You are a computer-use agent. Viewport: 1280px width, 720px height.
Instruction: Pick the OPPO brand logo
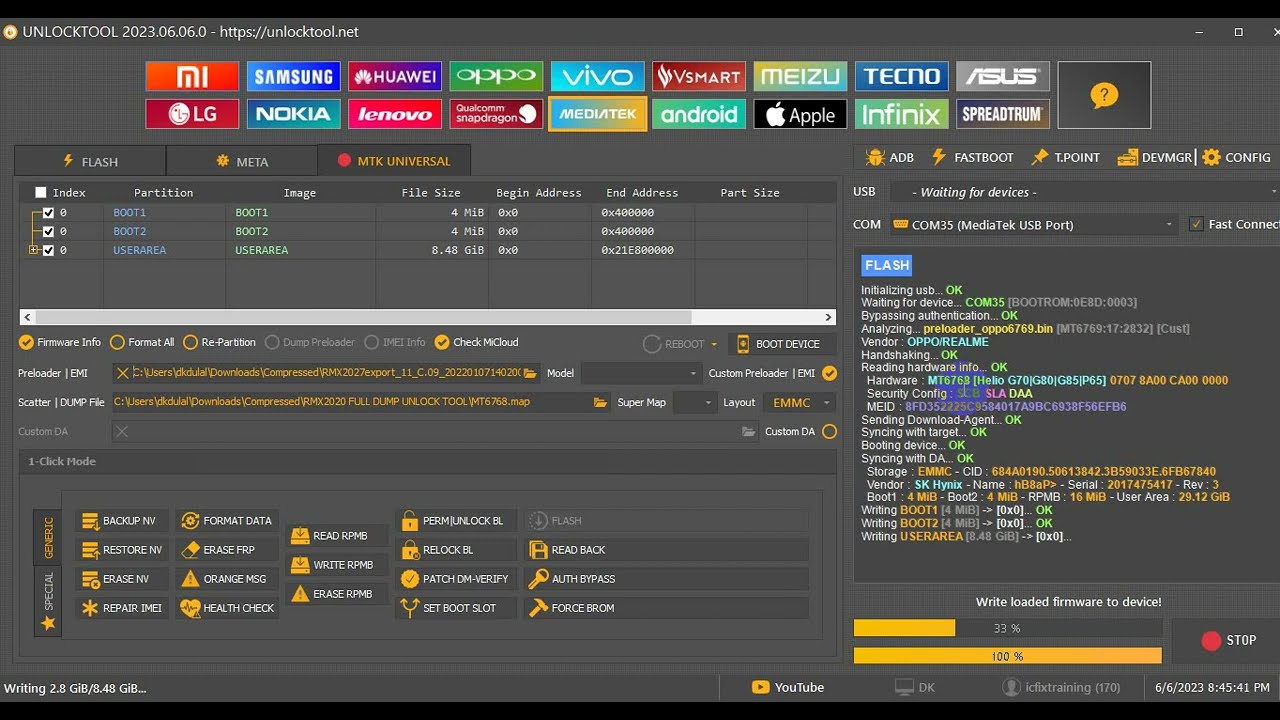tap(496, 76)
